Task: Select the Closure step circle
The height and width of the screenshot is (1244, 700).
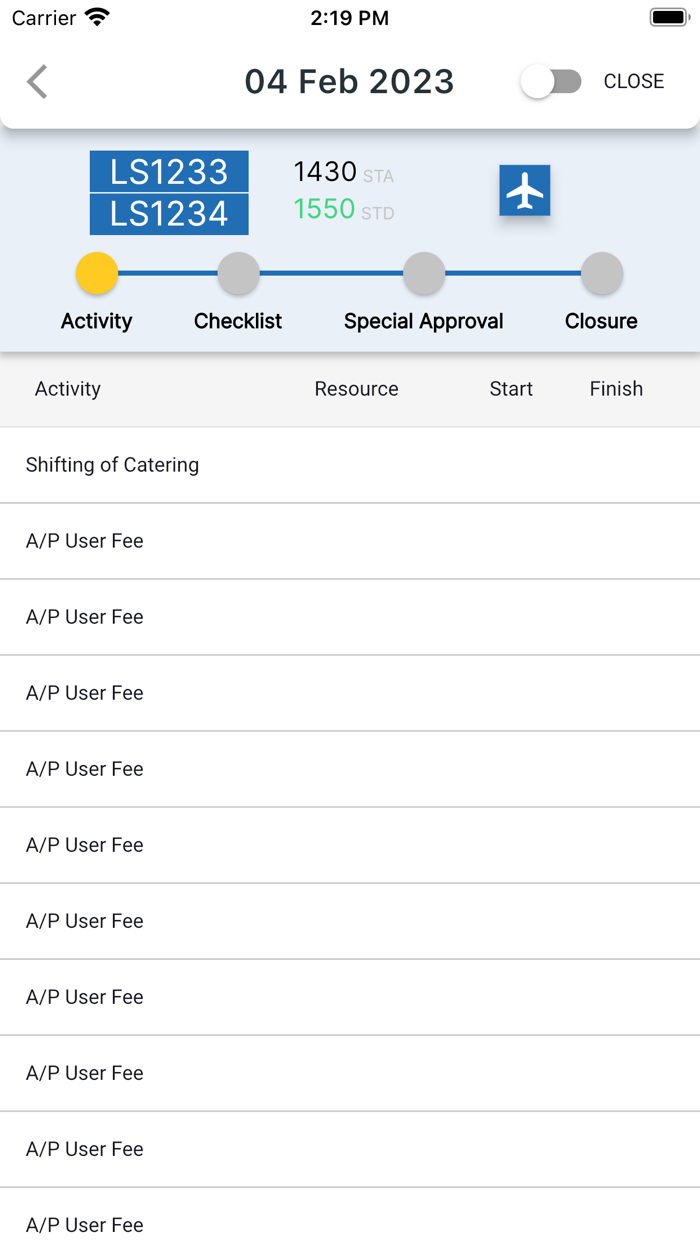Action: pos(602,273)
